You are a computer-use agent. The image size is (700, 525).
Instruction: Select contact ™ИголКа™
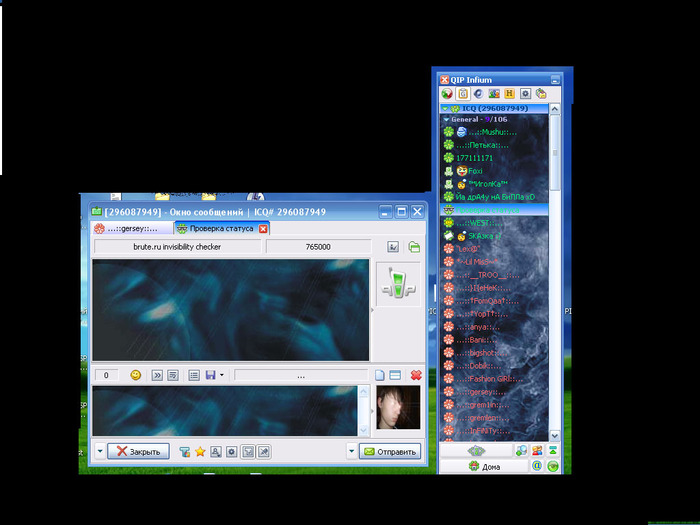pyautogui.click(x=494, y=184)
